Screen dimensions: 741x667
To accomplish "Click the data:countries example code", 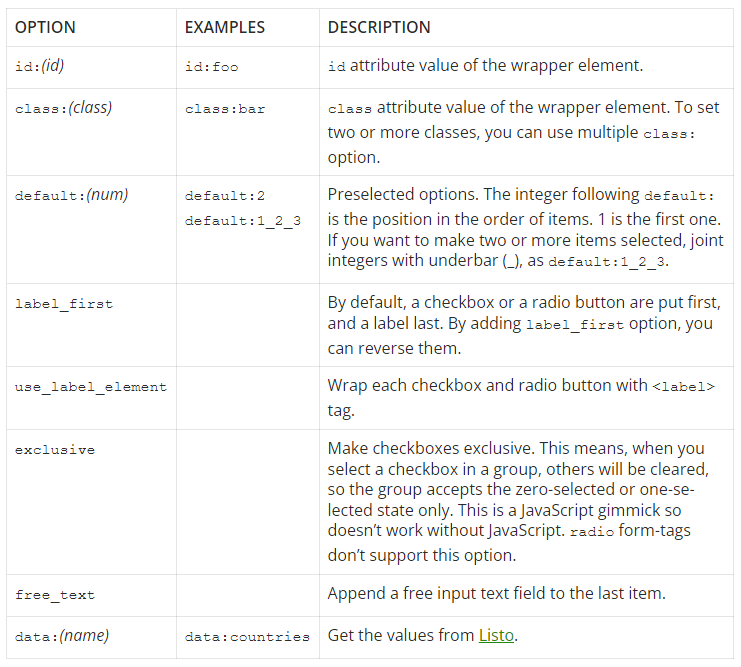I will 247,636.
